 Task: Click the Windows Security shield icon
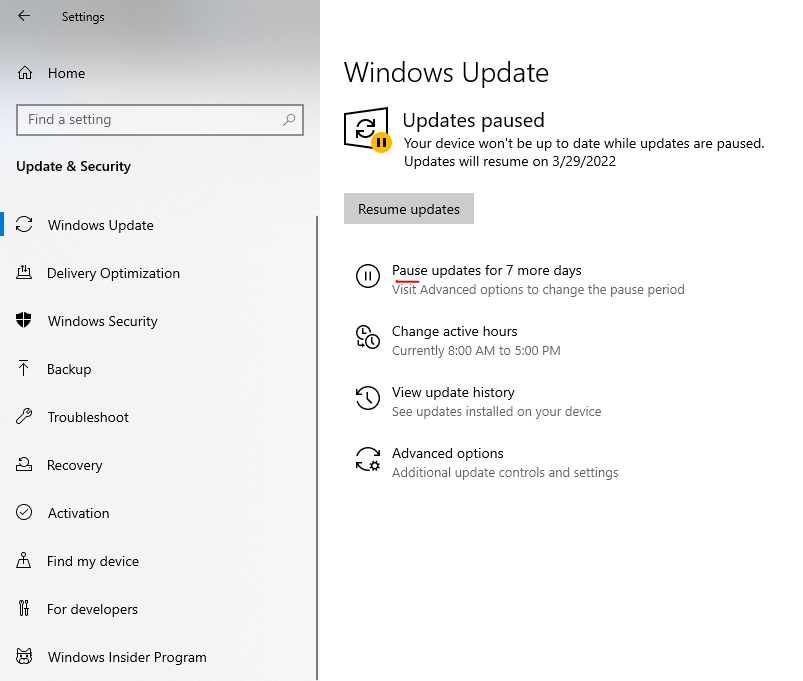tap(24, 321)
